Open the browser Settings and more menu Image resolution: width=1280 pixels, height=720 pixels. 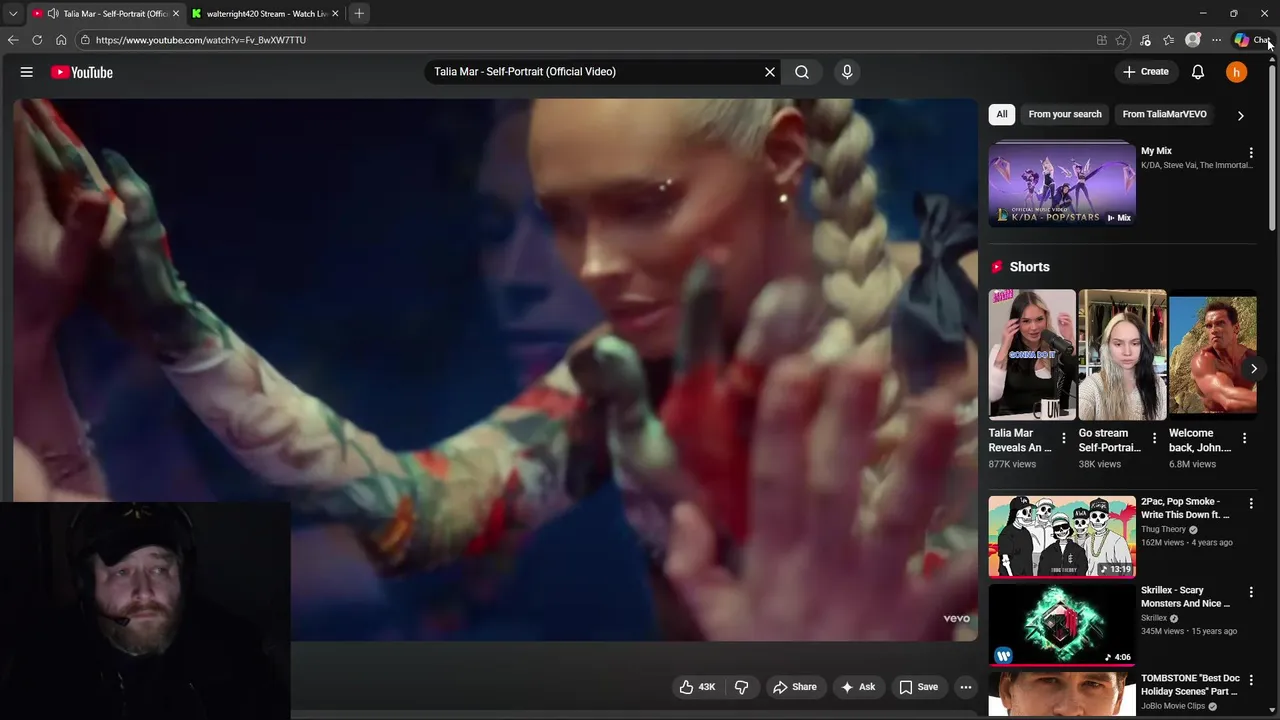pyautogui.click(x=1216, y=40)
